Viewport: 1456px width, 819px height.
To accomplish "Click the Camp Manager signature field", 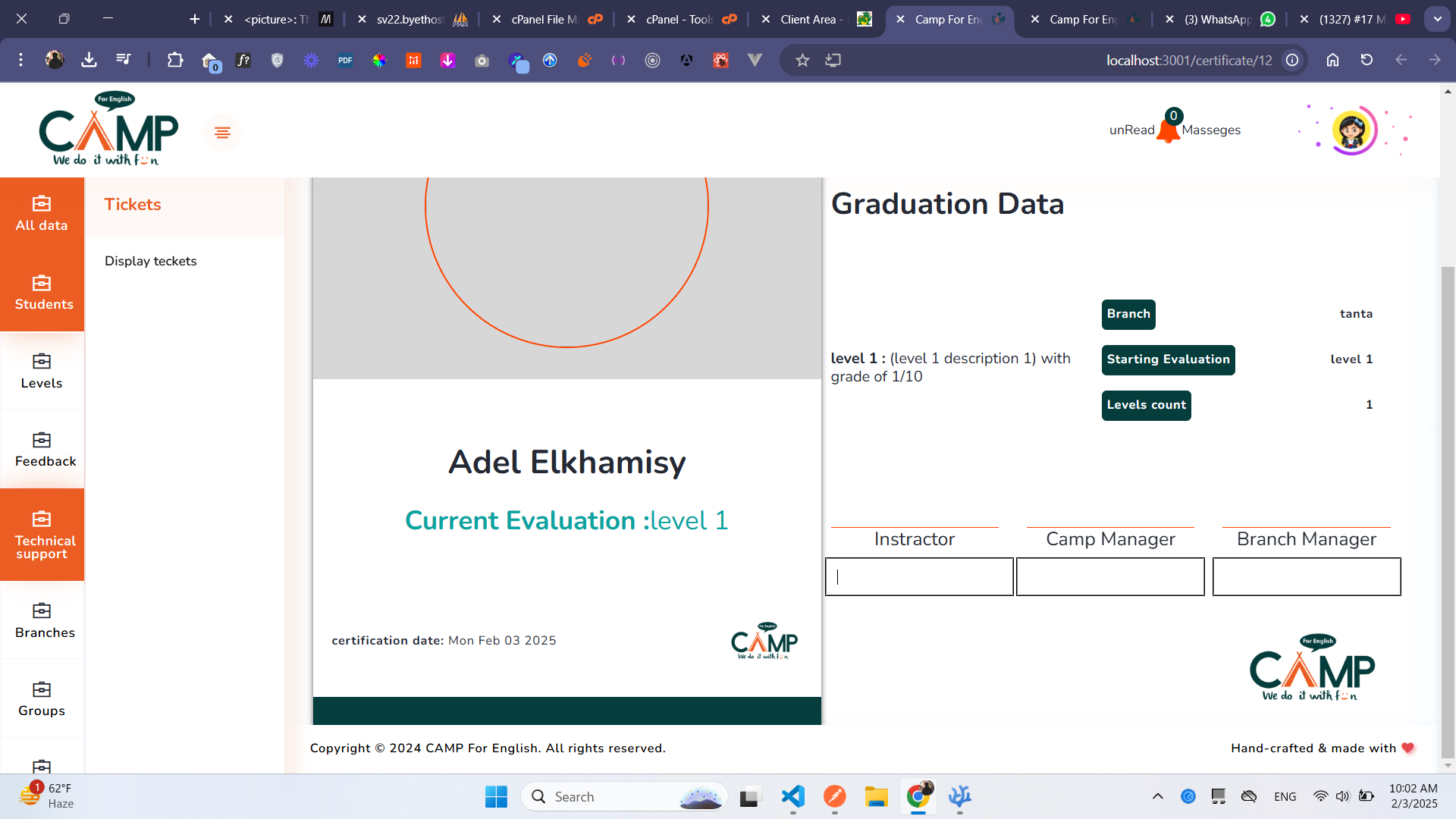I will click(x=1110, y=577).
